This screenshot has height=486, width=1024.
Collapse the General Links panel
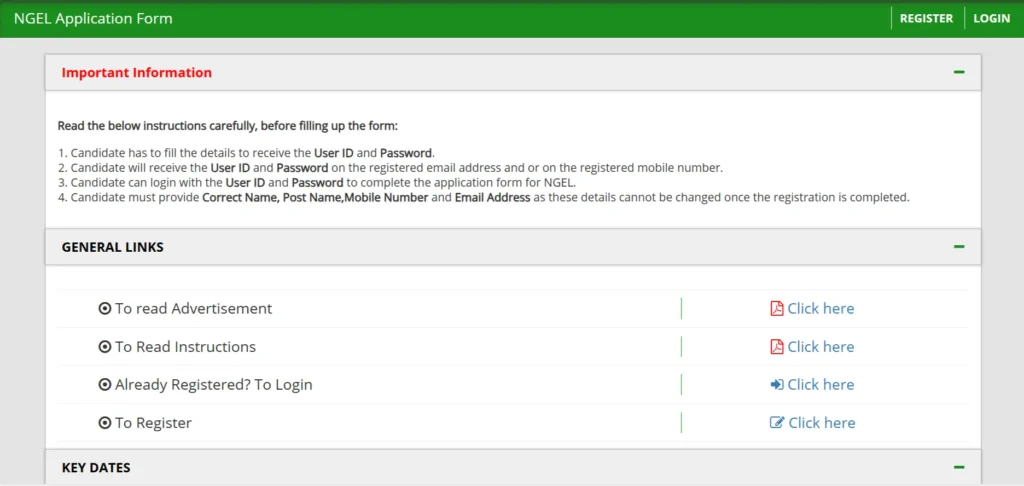coord(959,246)
